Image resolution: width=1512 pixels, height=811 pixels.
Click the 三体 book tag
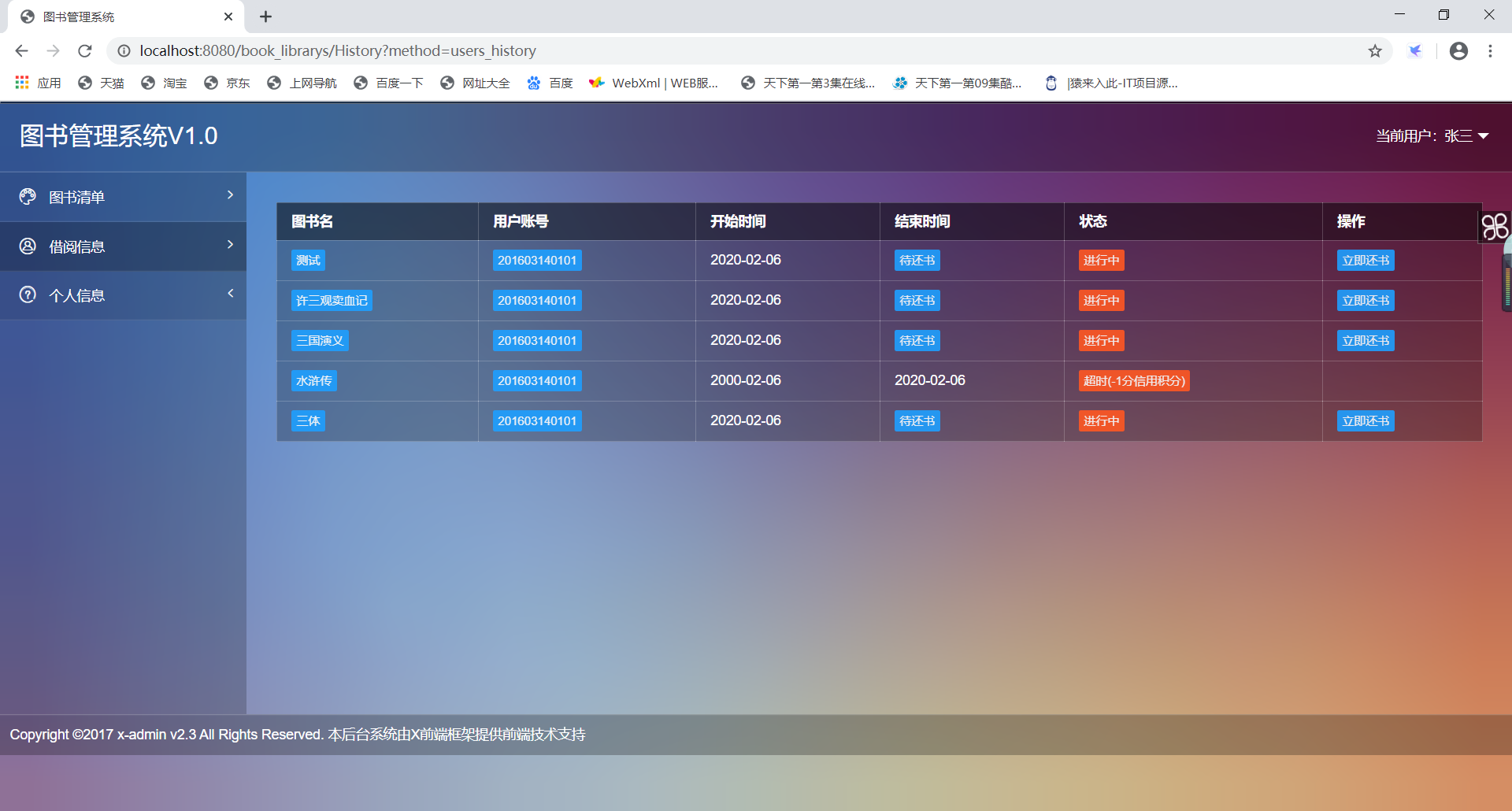click(308, 421)
